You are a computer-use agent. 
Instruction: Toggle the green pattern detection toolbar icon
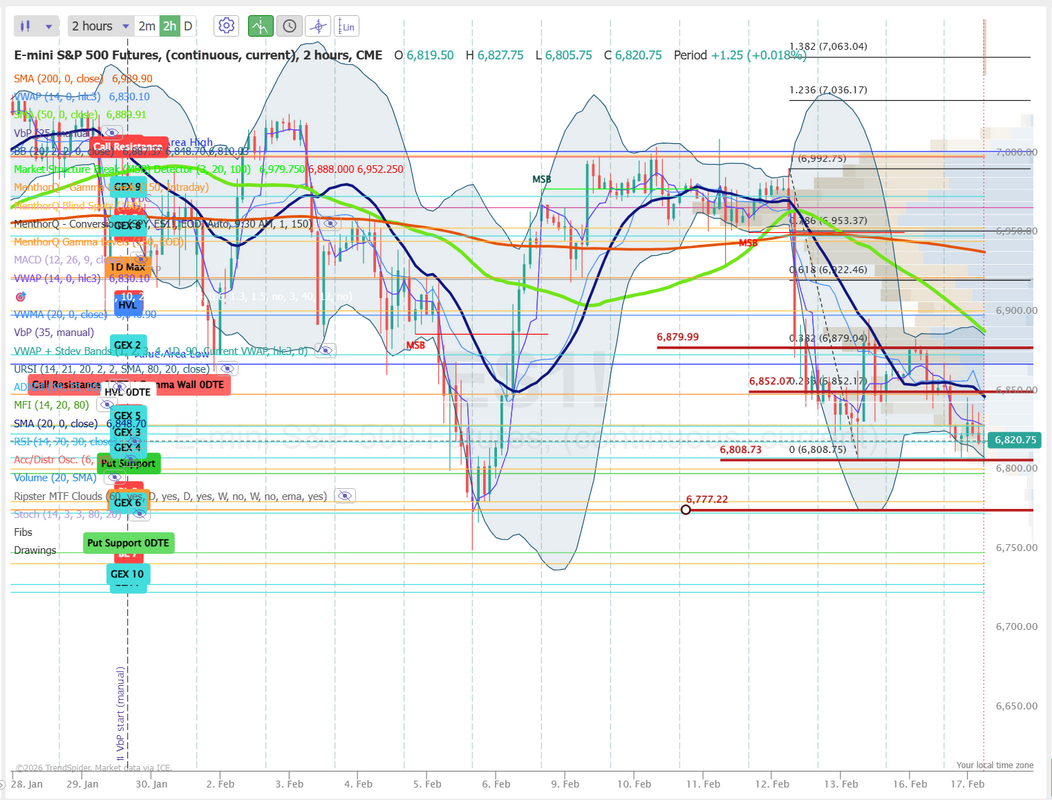pyautogui.click(x=260, y=26)
